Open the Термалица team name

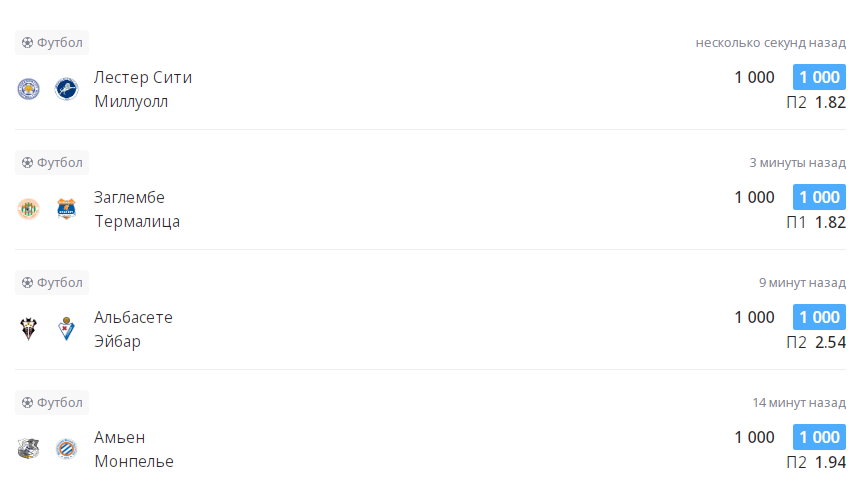click(x=137, y=221)
